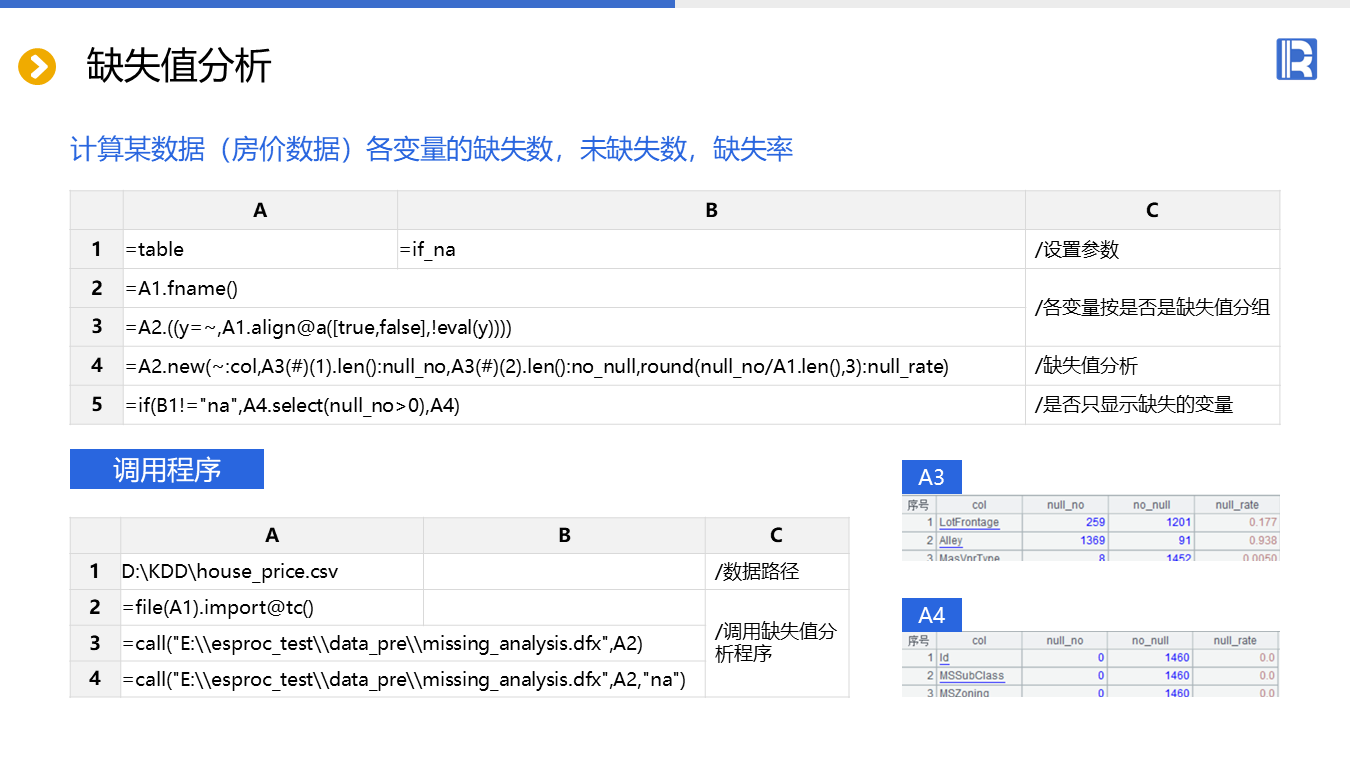Click the blue R logo icon

click(x=1296, y=59)
